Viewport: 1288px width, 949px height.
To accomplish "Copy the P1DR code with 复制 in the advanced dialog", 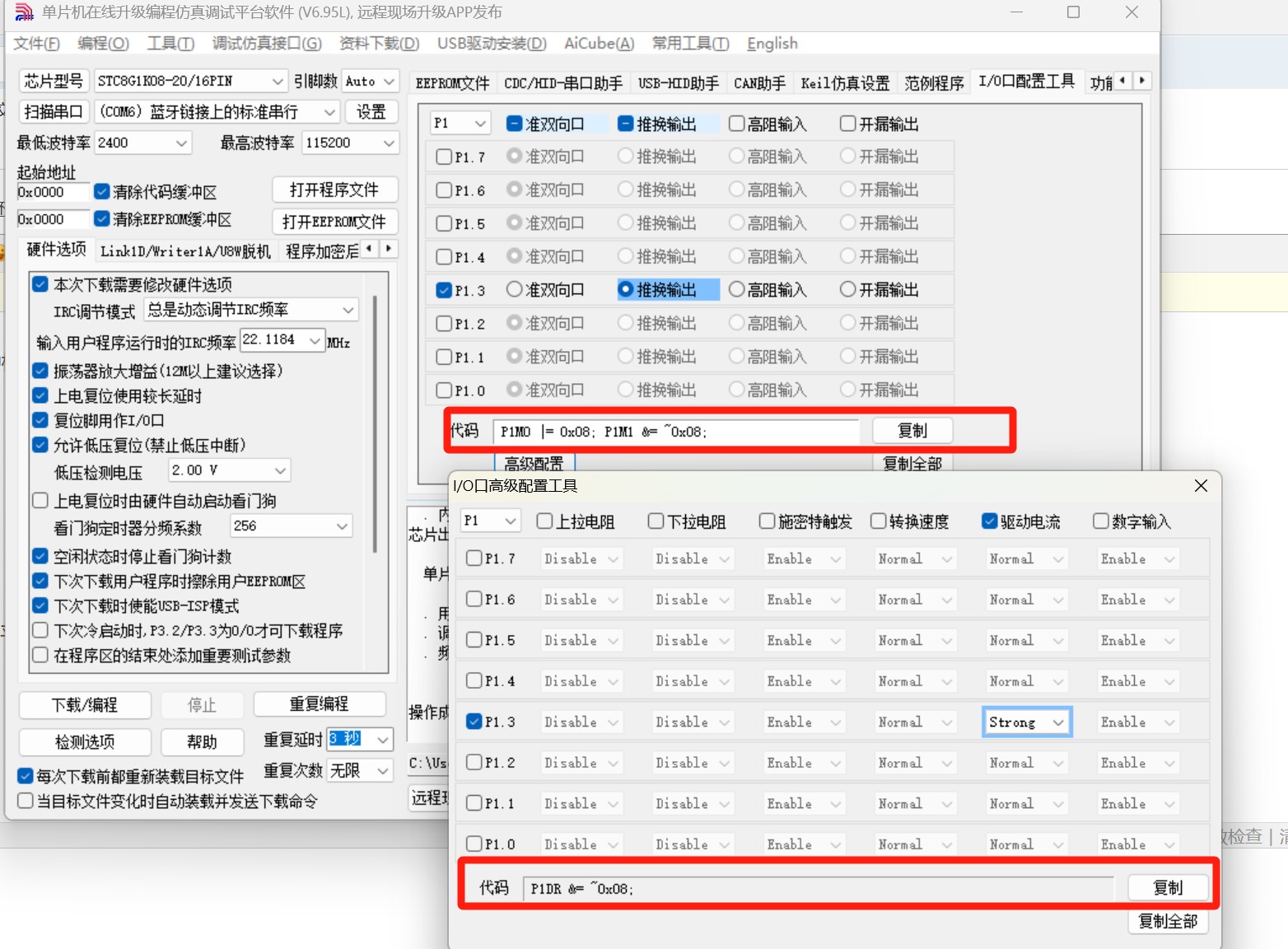I will (1168, 887).
